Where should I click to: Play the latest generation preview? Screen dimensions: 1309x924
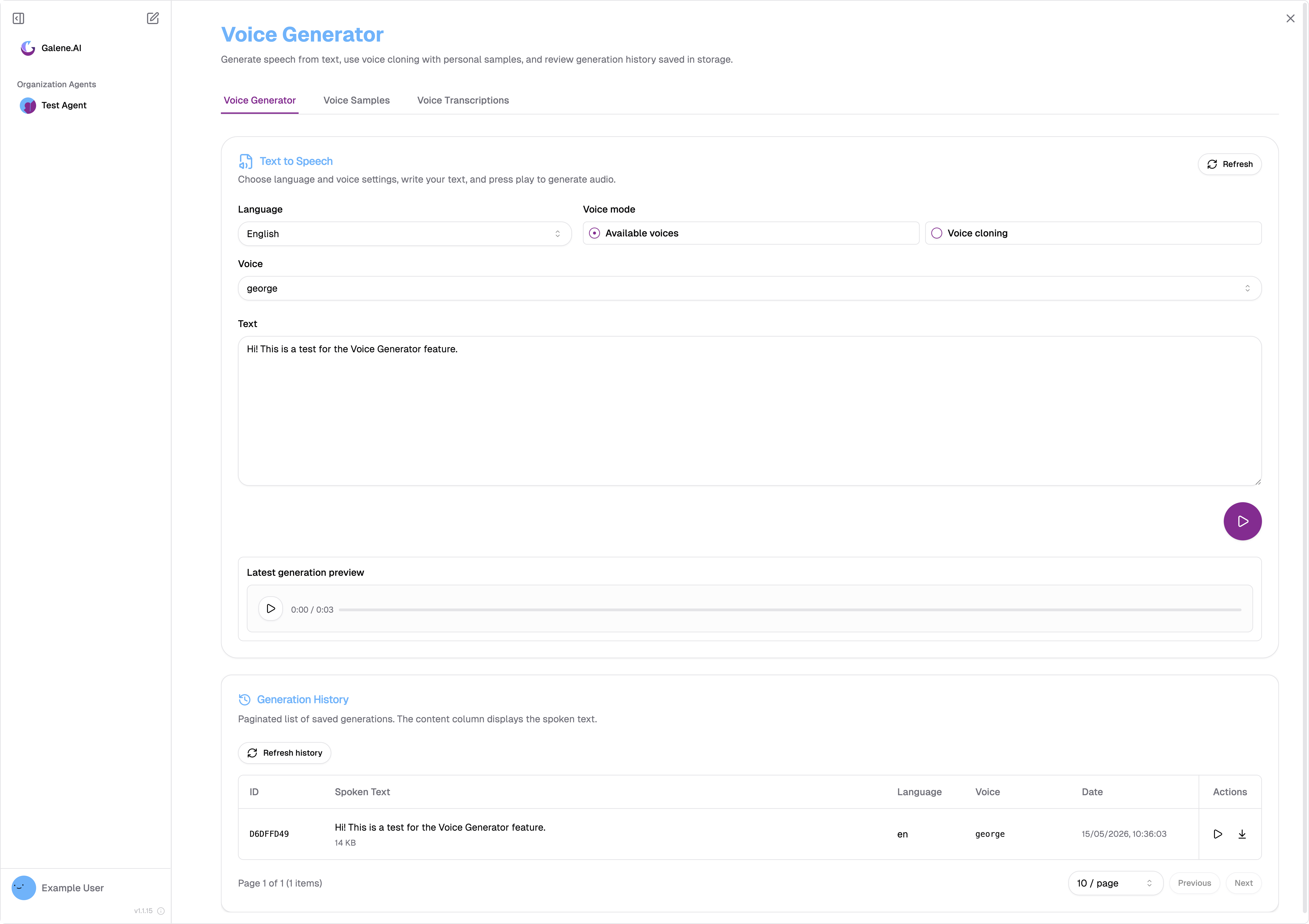271,609
